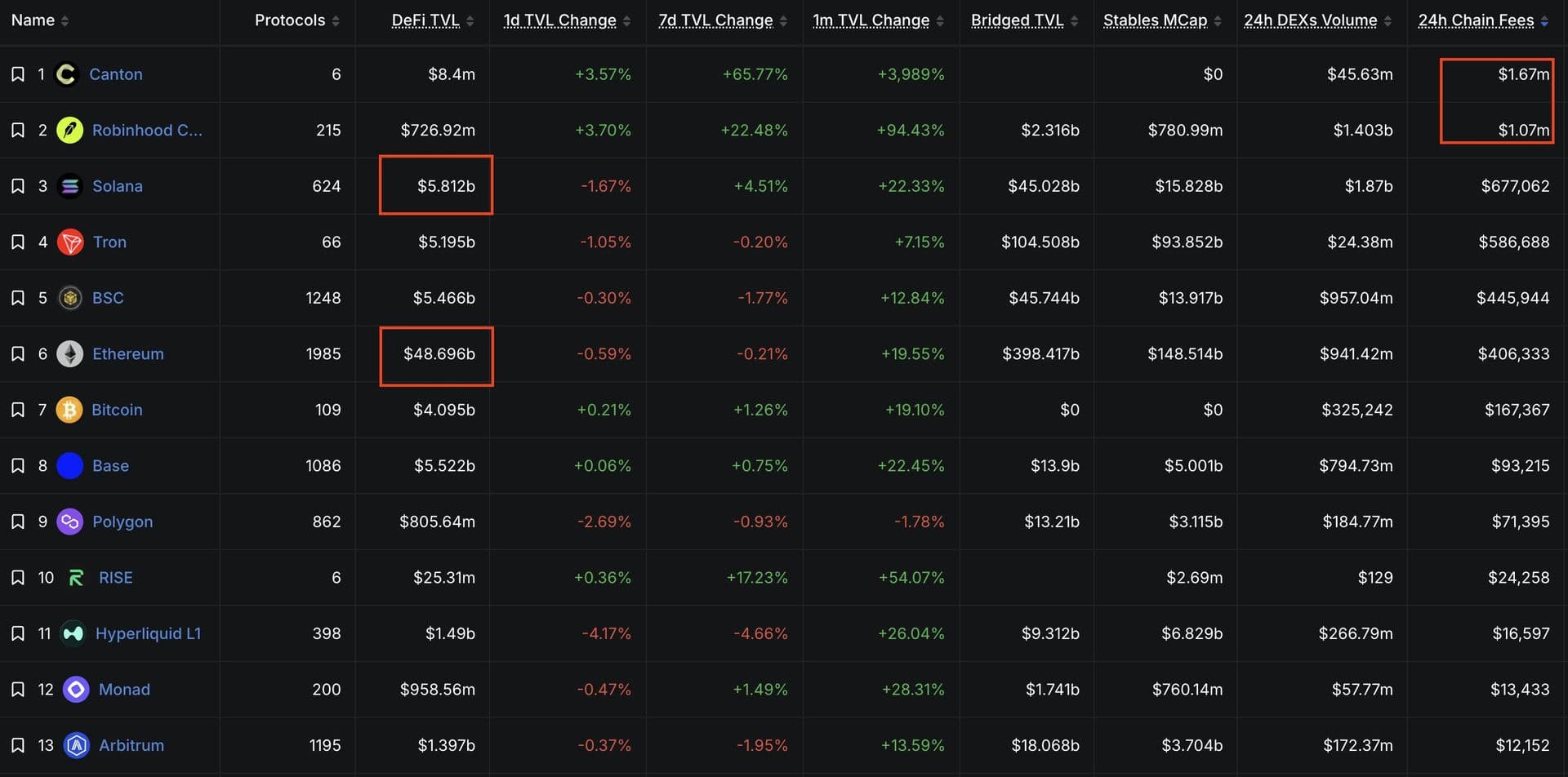Open the Polygon chain page
The height and width of the screenshot is (777, 1568).
tap(122, 522)
